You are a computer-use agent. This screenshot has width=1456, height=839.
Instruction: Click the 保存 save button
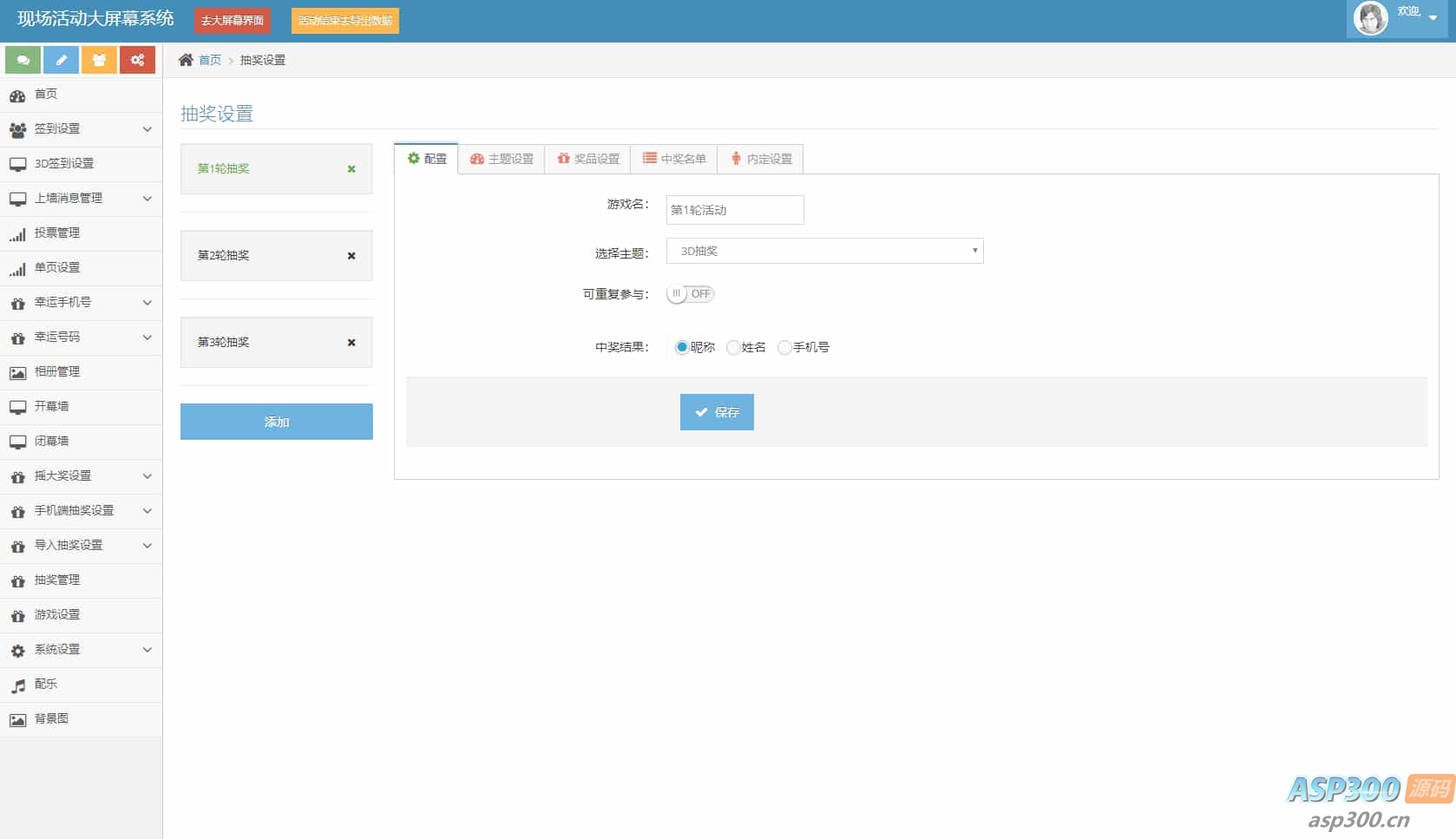point(717,412)
